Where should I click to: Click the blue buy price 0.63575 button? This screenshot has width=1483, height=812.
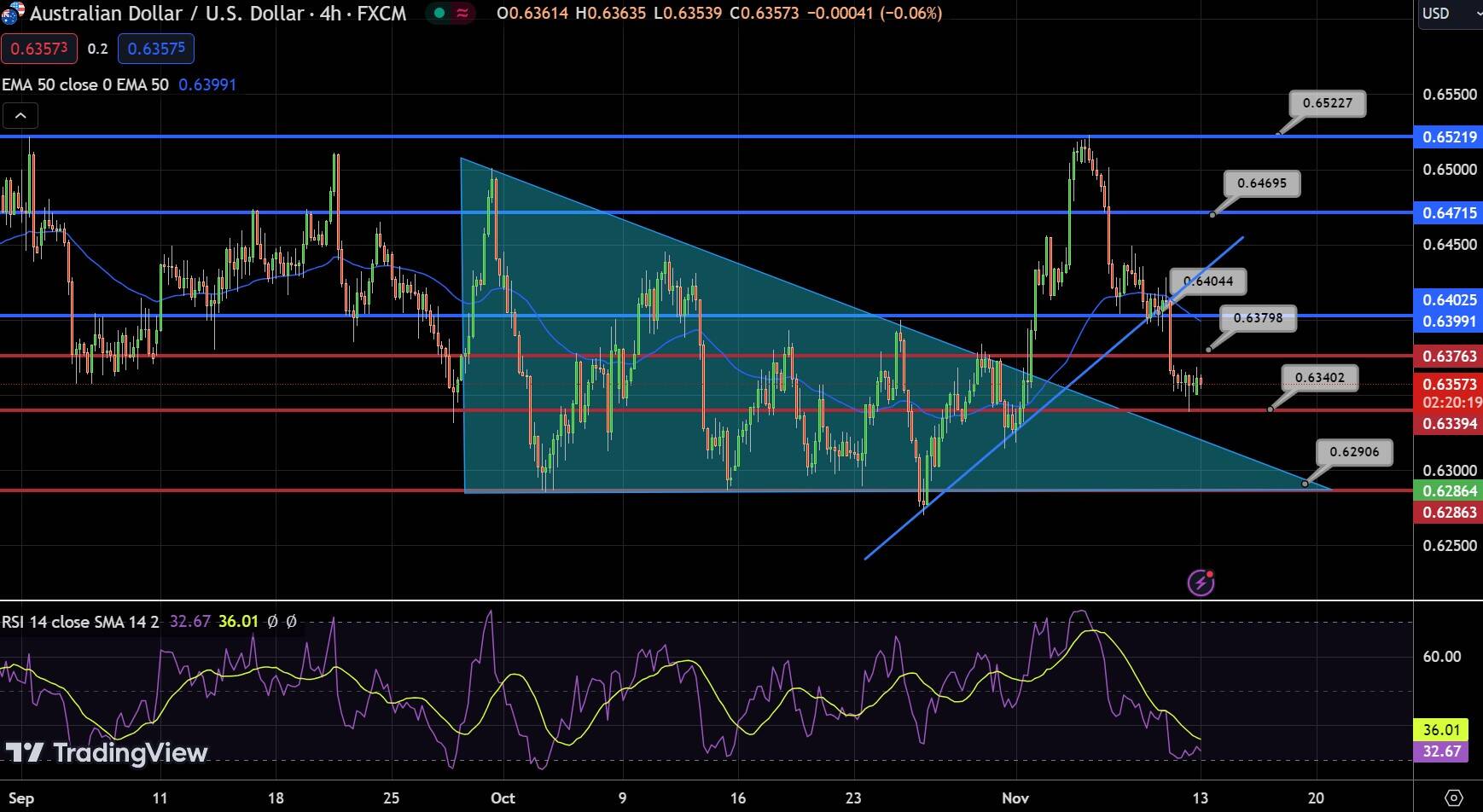[x=156, y=49]
